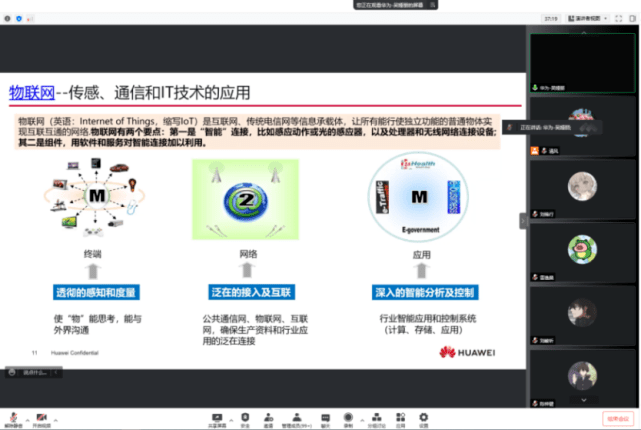Start screen sharing from the toolbar

tap(217, 419)
